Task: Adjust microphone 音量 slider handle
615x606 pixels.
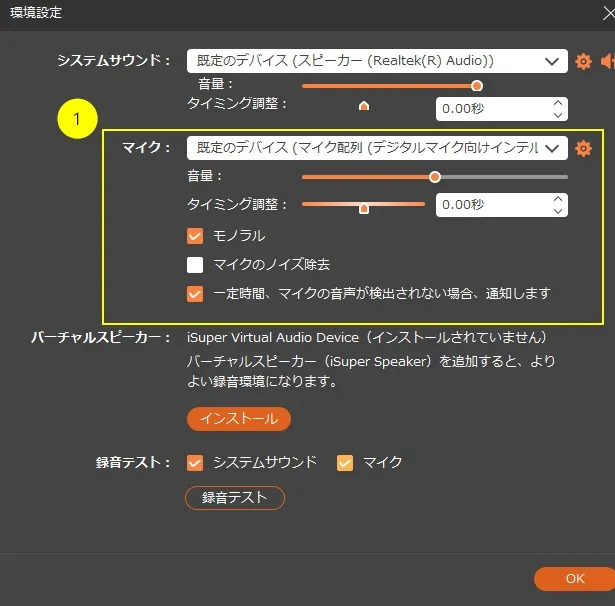Action: pos(435,177)
